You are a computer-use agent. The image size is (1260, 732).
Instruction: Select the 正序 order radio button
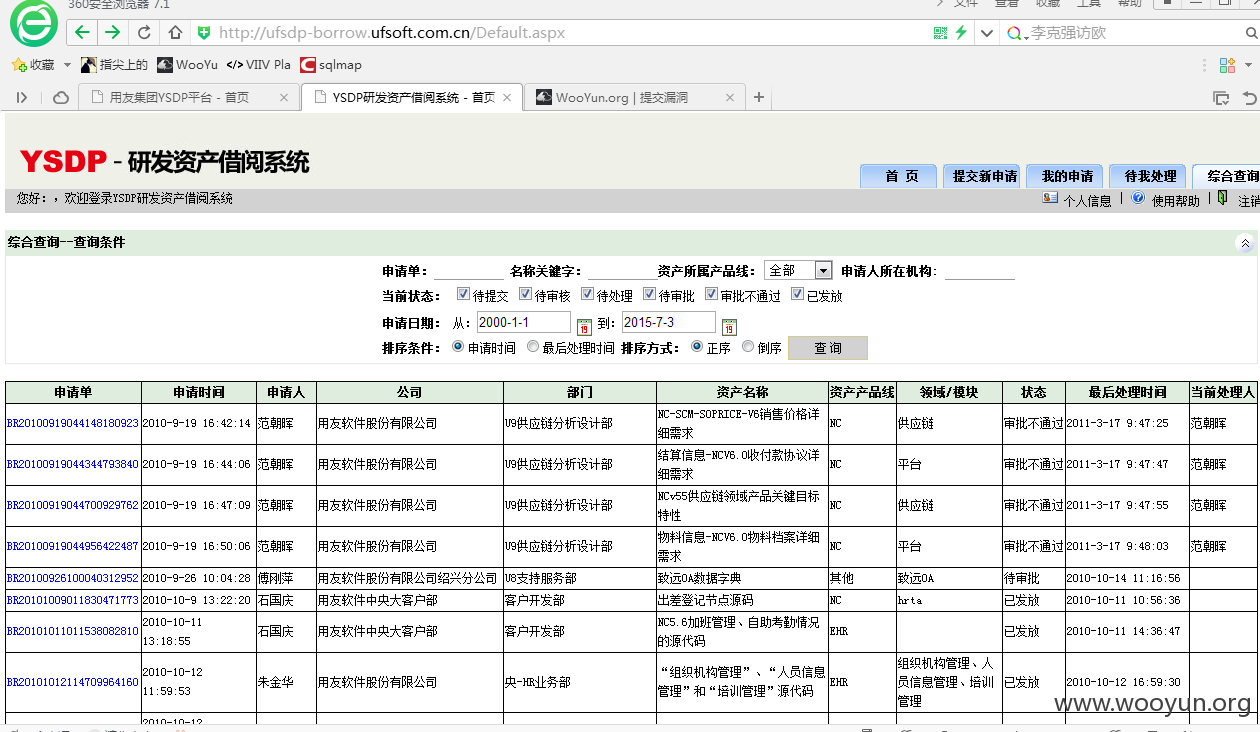click(697, 347)
